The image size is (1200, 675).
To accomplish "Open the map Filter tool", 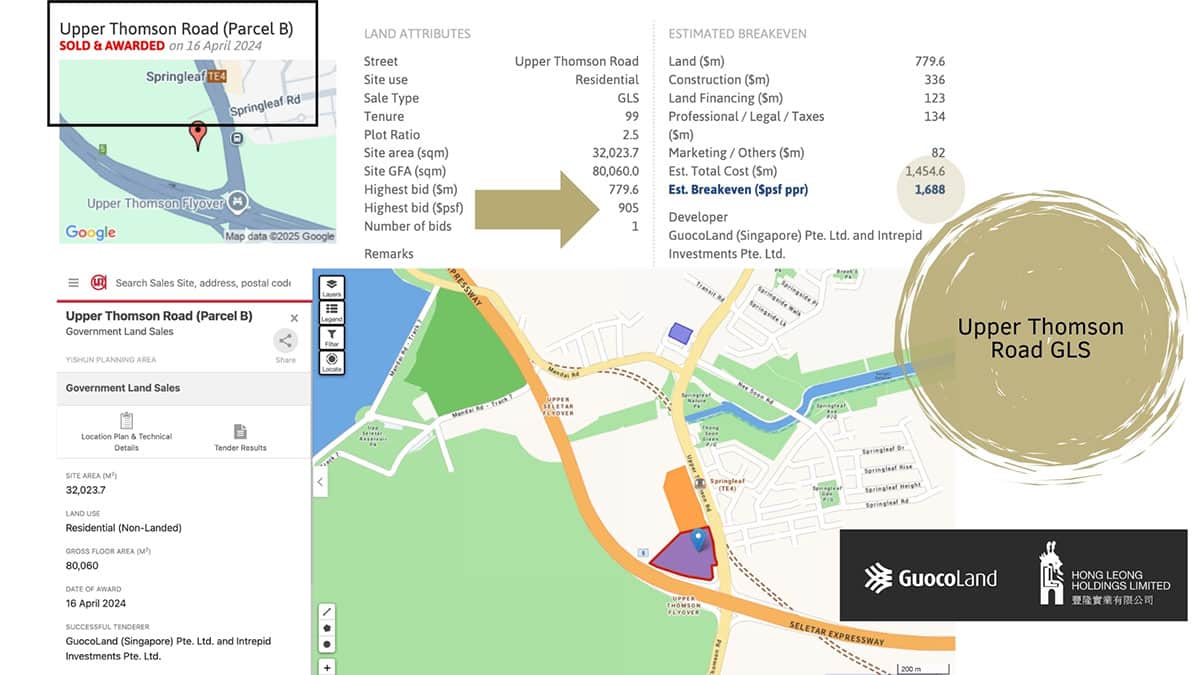I will 331,337.
